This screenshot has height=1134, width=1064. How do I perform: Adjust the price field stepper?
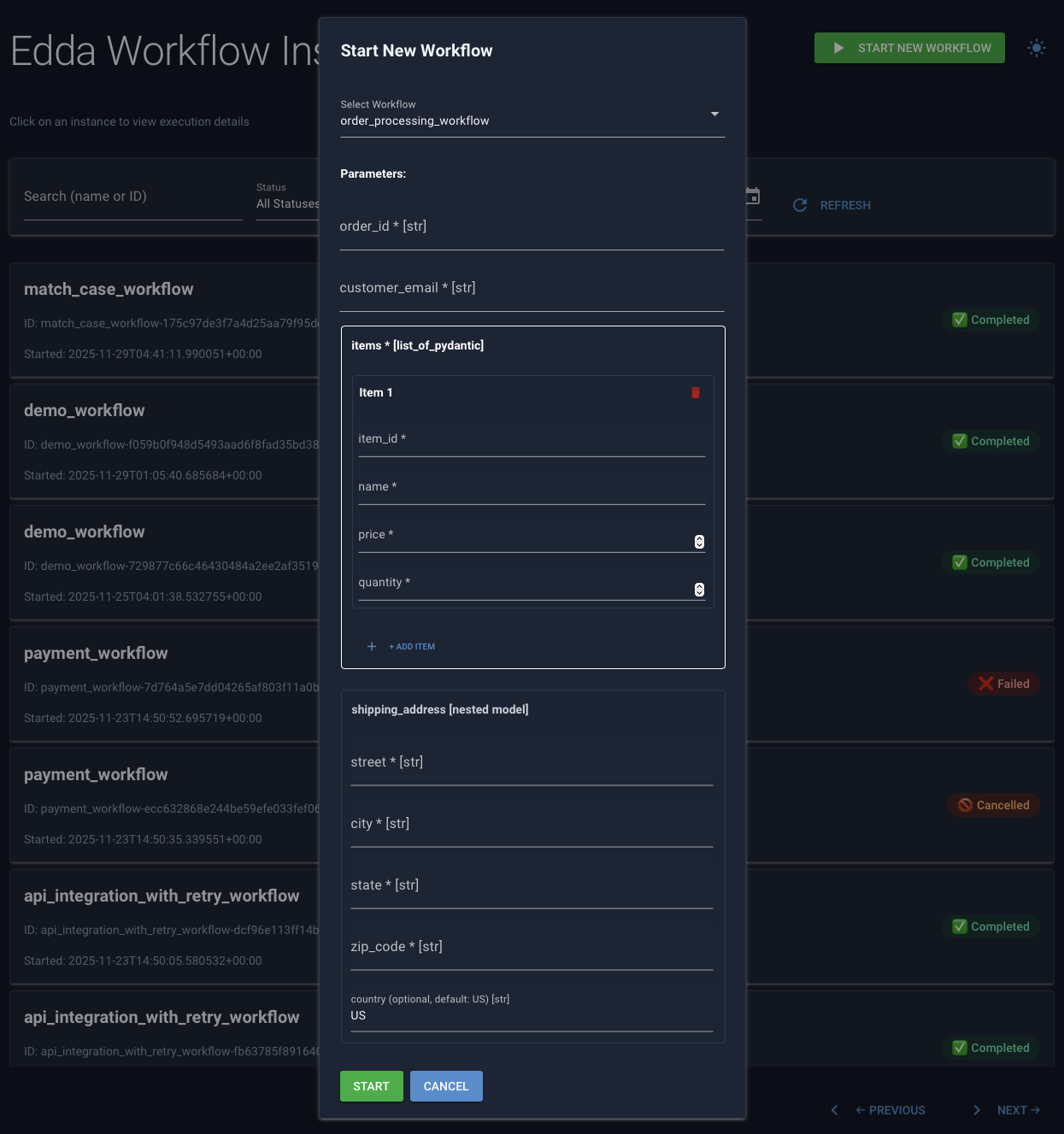click(x=699, y=542)
